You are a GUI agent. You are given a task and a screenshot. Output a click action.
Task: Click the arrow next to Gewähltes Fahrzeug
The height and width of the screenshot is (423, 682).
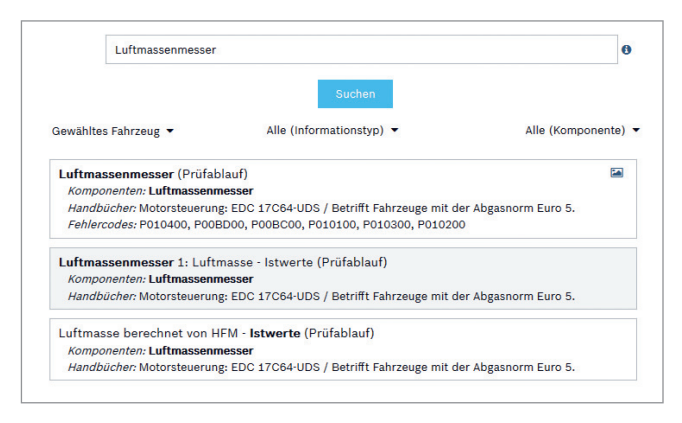[170, 131]
